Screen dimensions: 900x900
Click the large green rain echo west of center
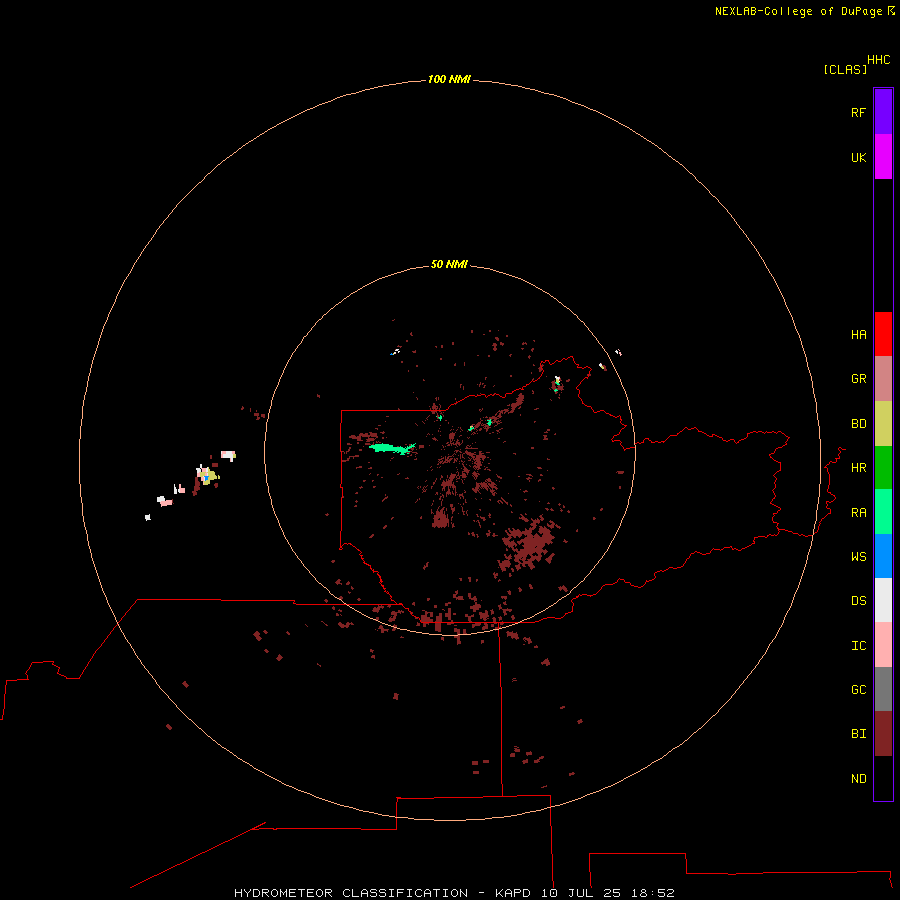tap(392, 448)
